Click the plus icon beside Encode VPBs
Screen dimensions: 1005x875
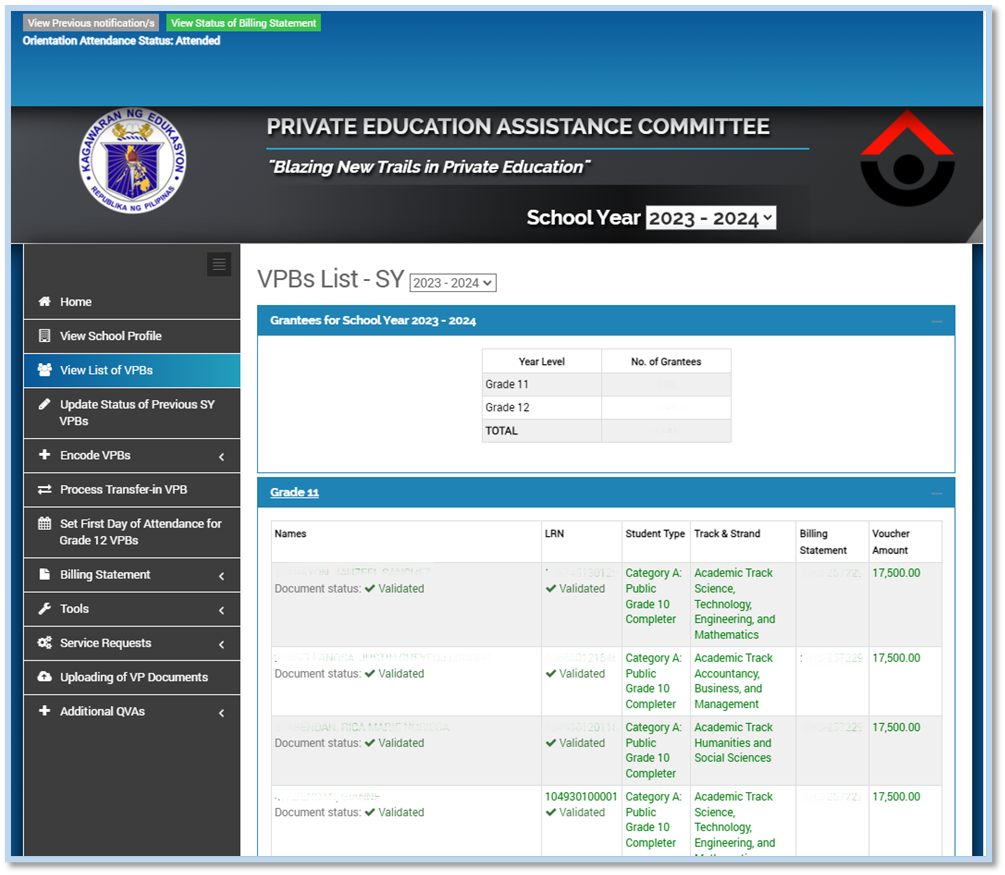click(44, 454)
